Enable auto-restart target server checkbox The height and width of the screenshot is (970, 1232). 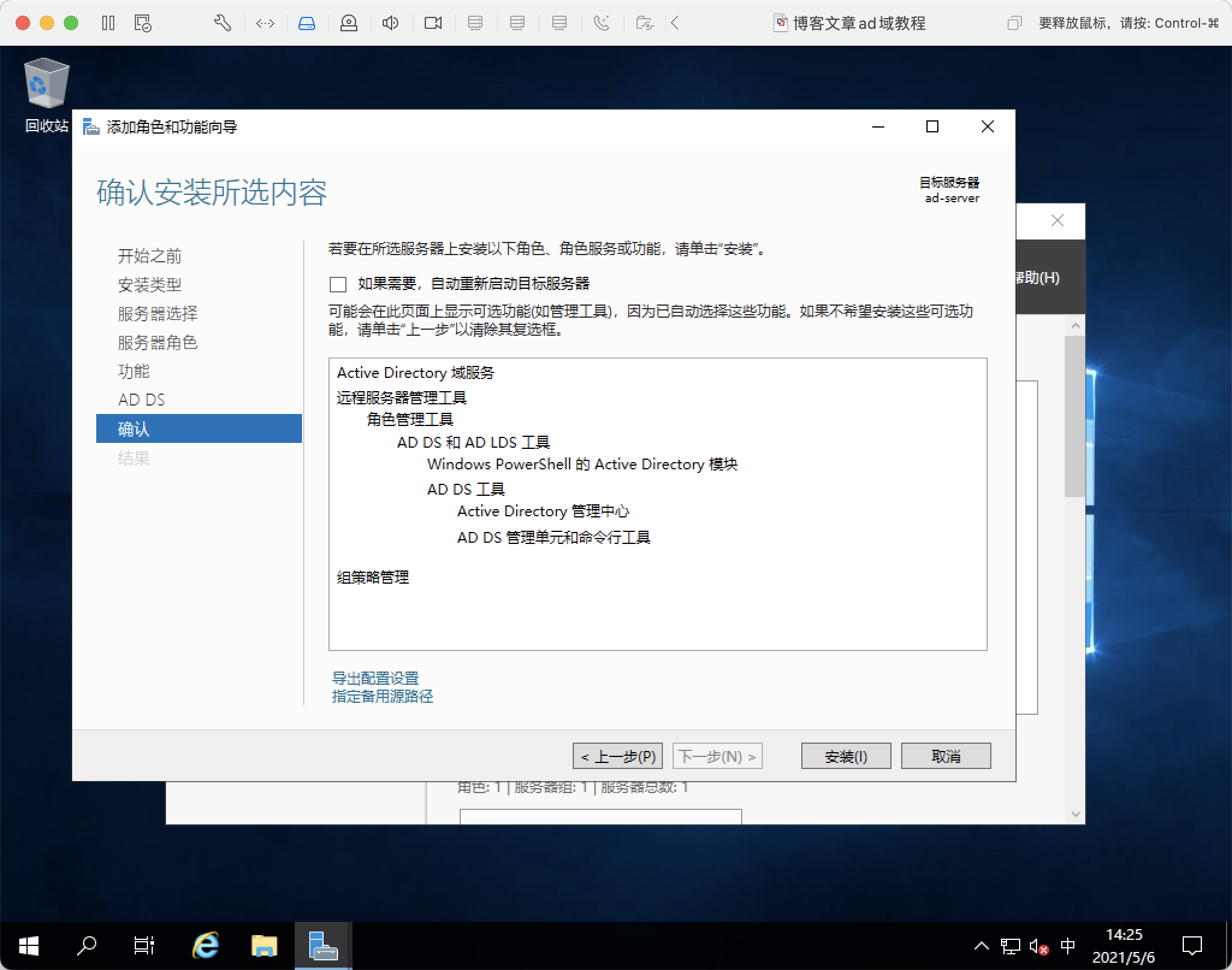pos(339,284)
